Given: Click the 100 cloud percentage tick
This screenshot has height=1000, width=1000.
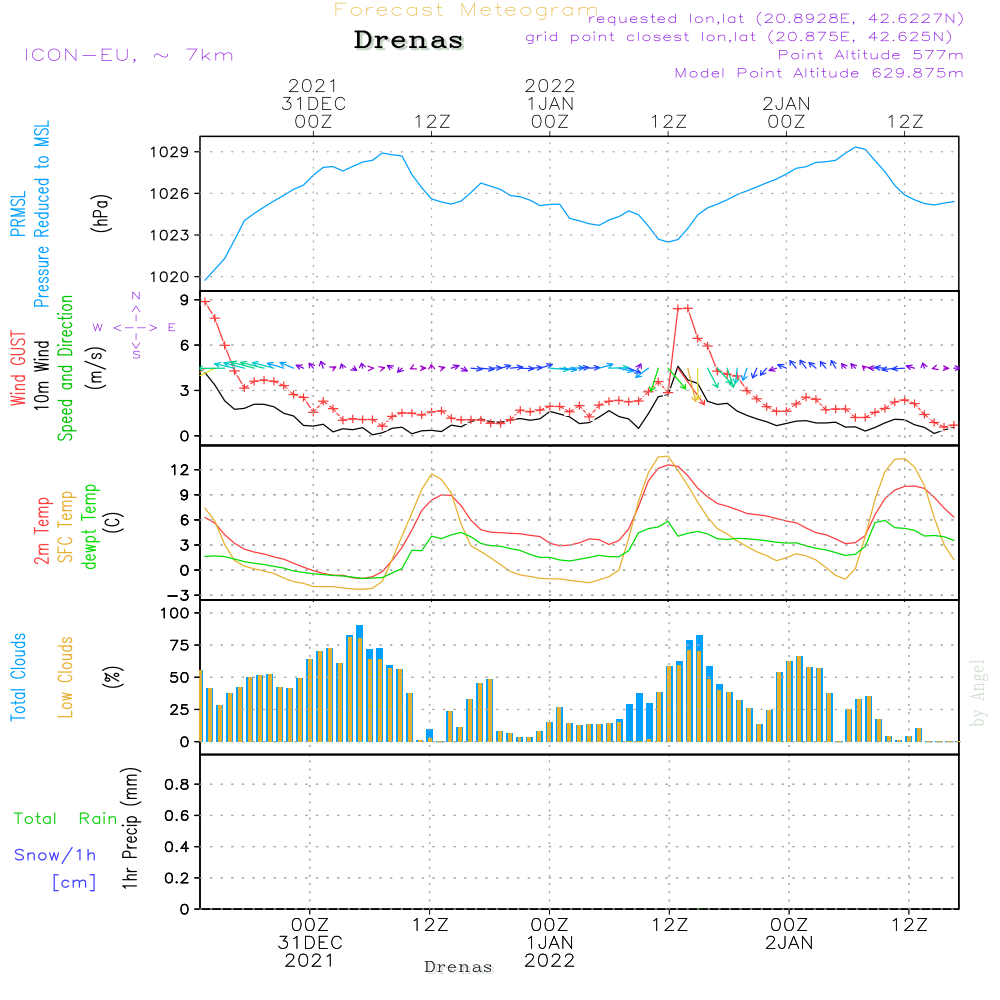Looking at the screenshot, I should point(175,614).
